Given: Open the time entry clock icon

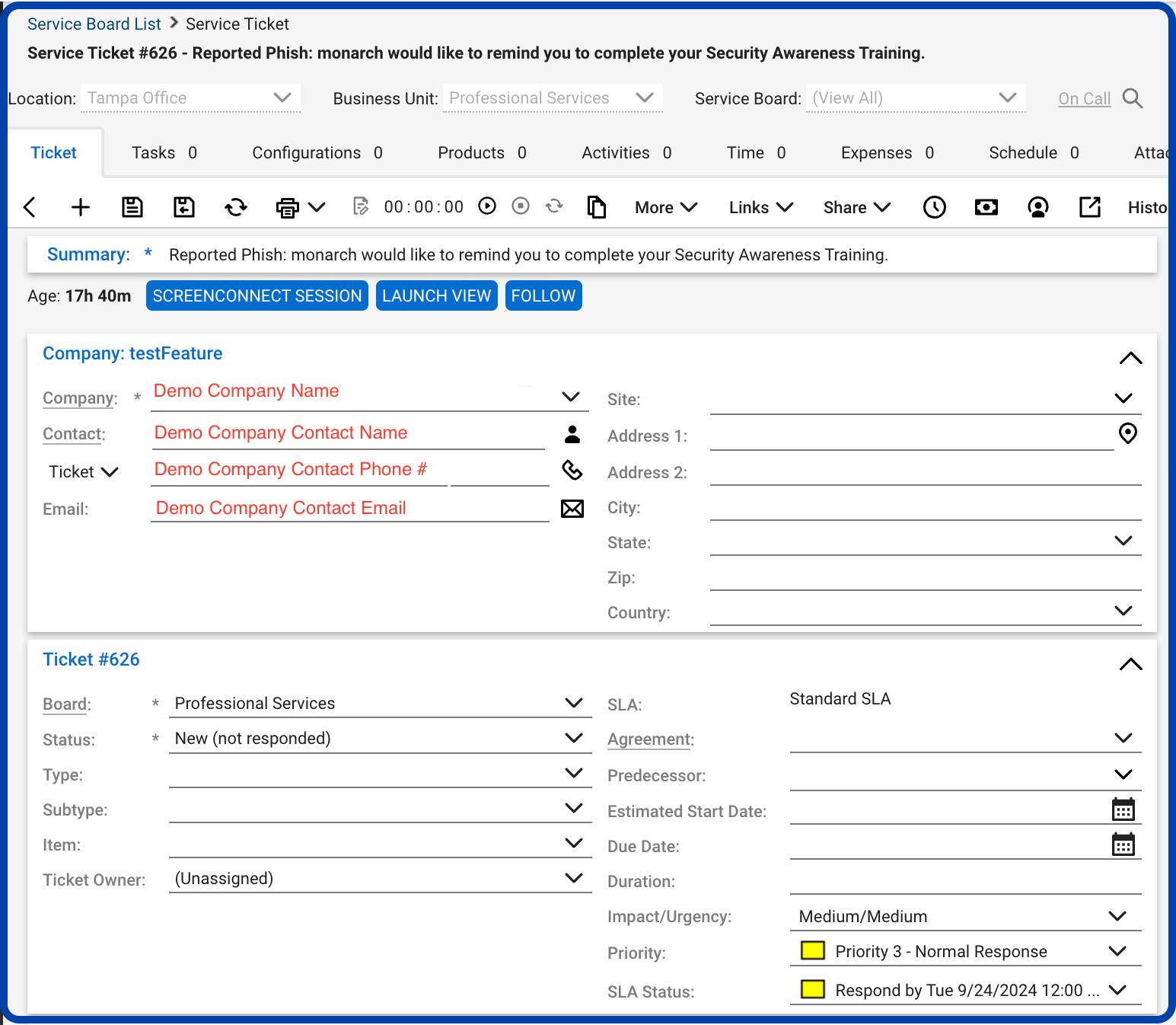Looking at the screenshot, I should pos(934,206).
